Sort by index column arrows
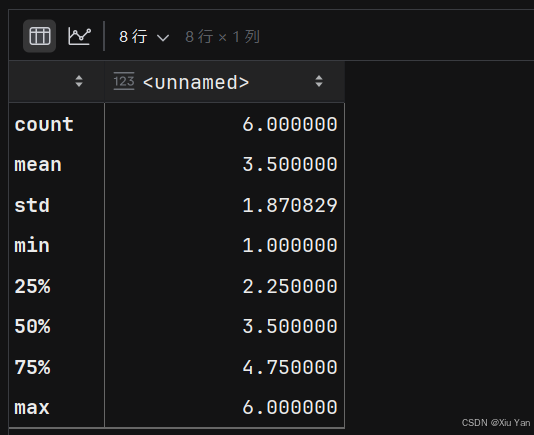This screenshot has height=435, width=534. 79,81
